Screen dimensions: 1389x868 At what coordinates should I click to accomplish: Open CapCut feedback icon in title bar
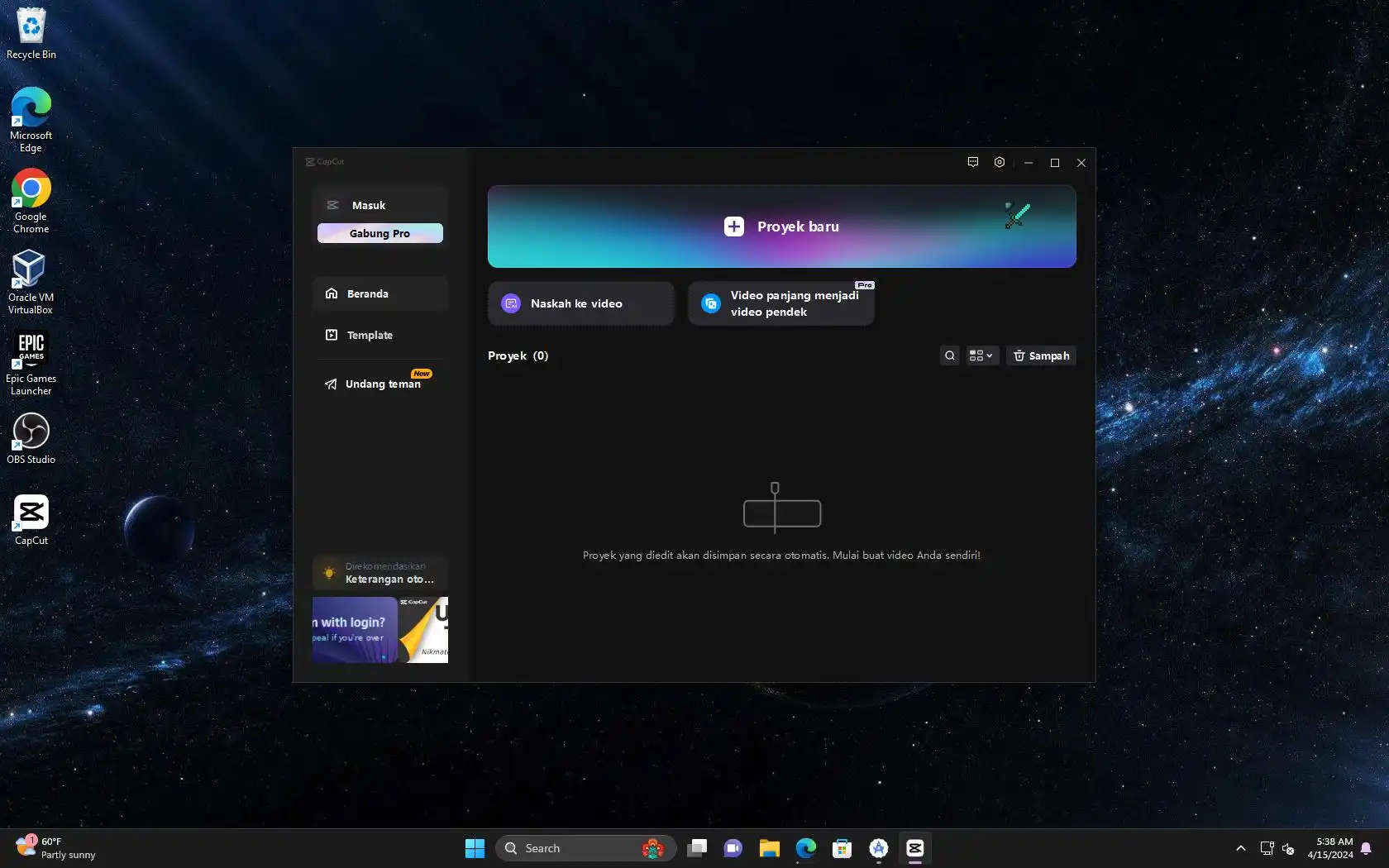(x=973, y=162)
